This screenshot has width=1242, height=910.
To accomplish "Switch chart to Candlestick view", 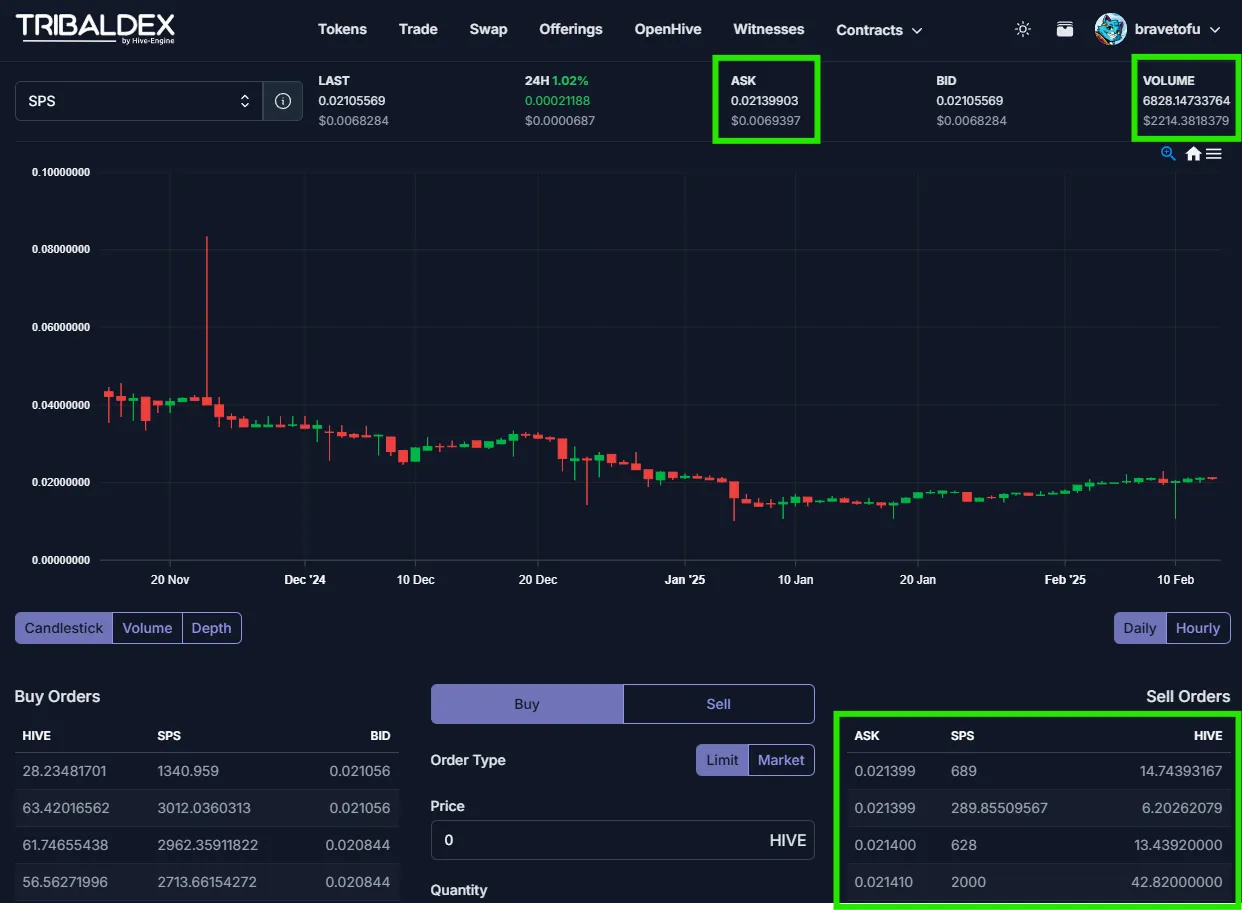I will pos(64,628).
